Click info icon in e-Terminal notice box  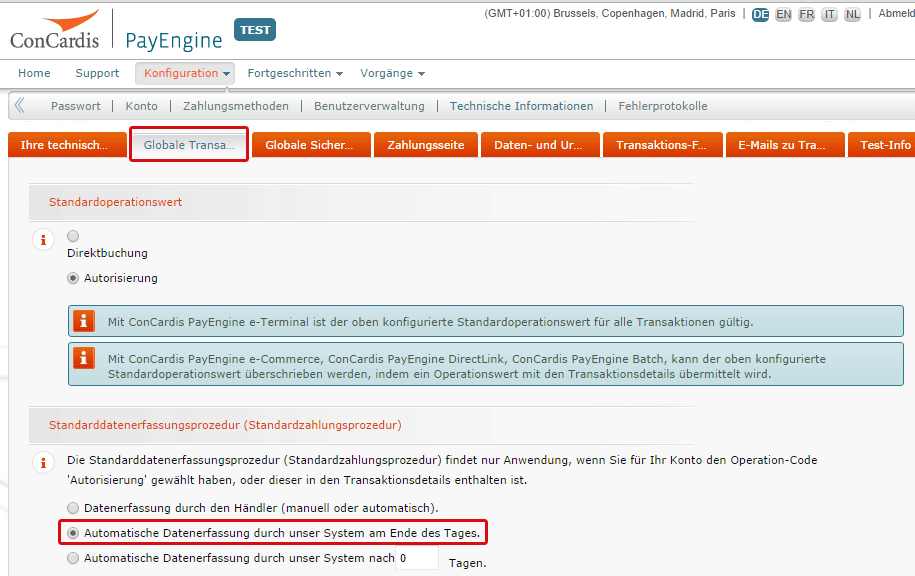[x=85, y=322]
